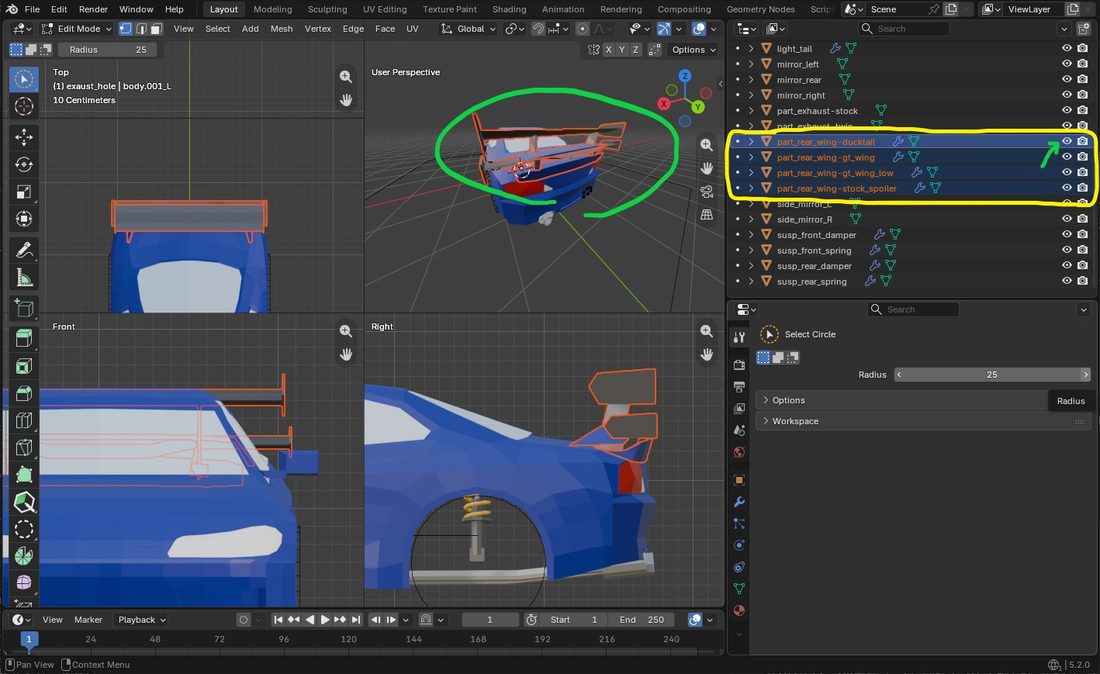Open the viewport Options dropdown

point(693,50)
